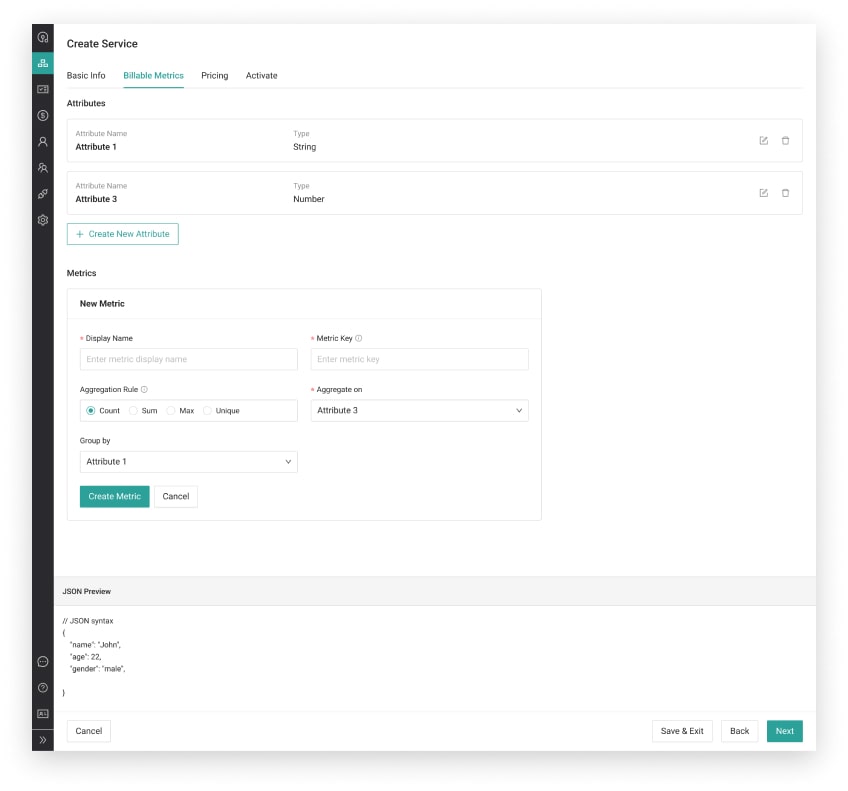Go to the Basic Info tab

coord(86,76)
